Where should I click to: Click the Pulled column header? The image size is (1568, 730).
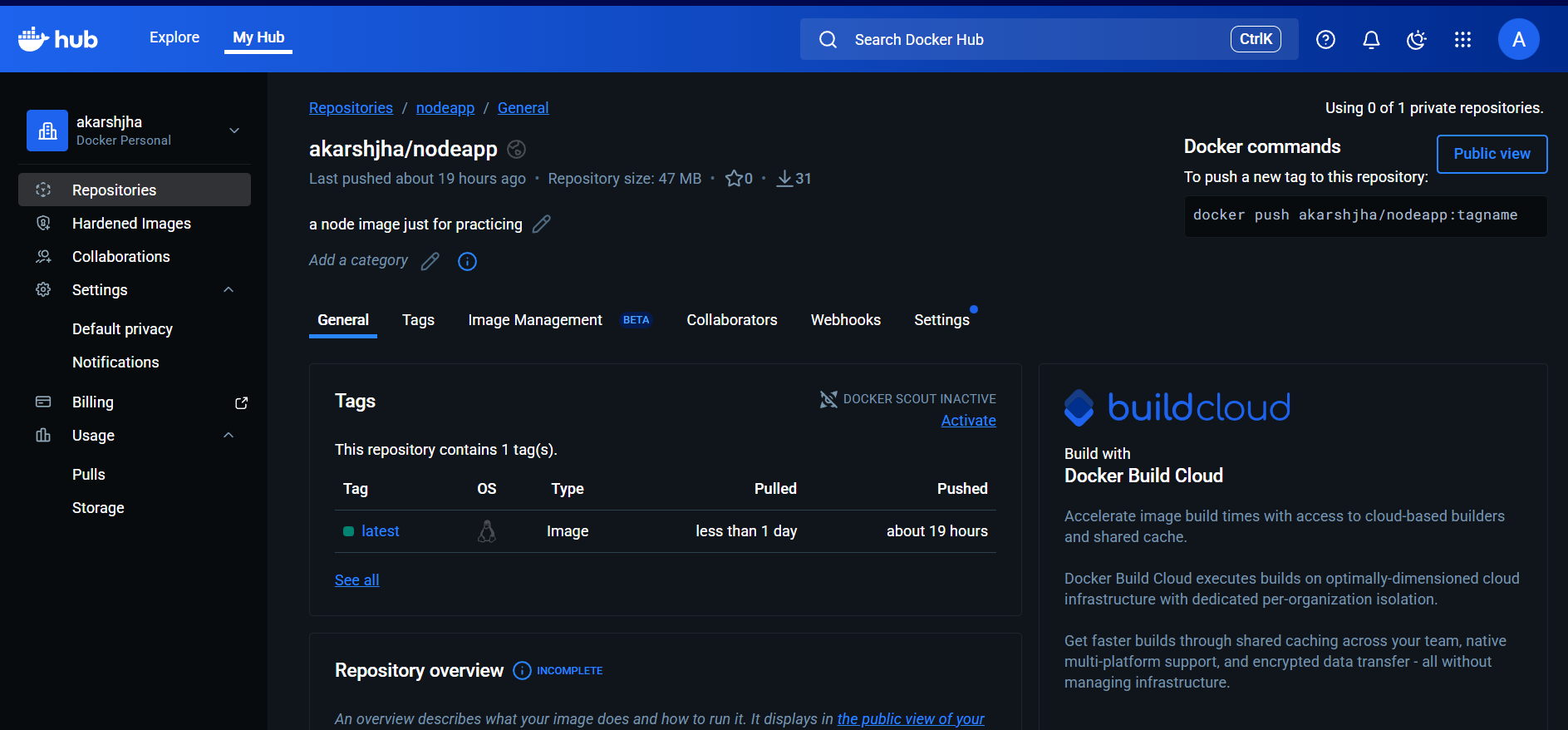click(775, 489)
